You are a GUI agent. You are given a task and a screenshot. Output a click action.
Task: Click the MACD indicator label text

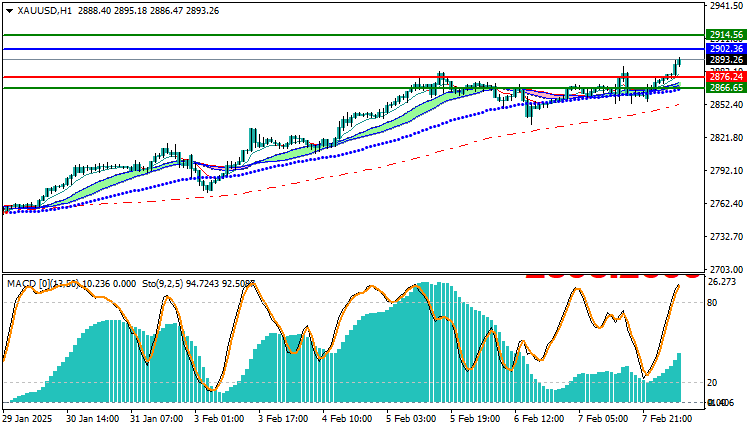[x=71, y=284]
